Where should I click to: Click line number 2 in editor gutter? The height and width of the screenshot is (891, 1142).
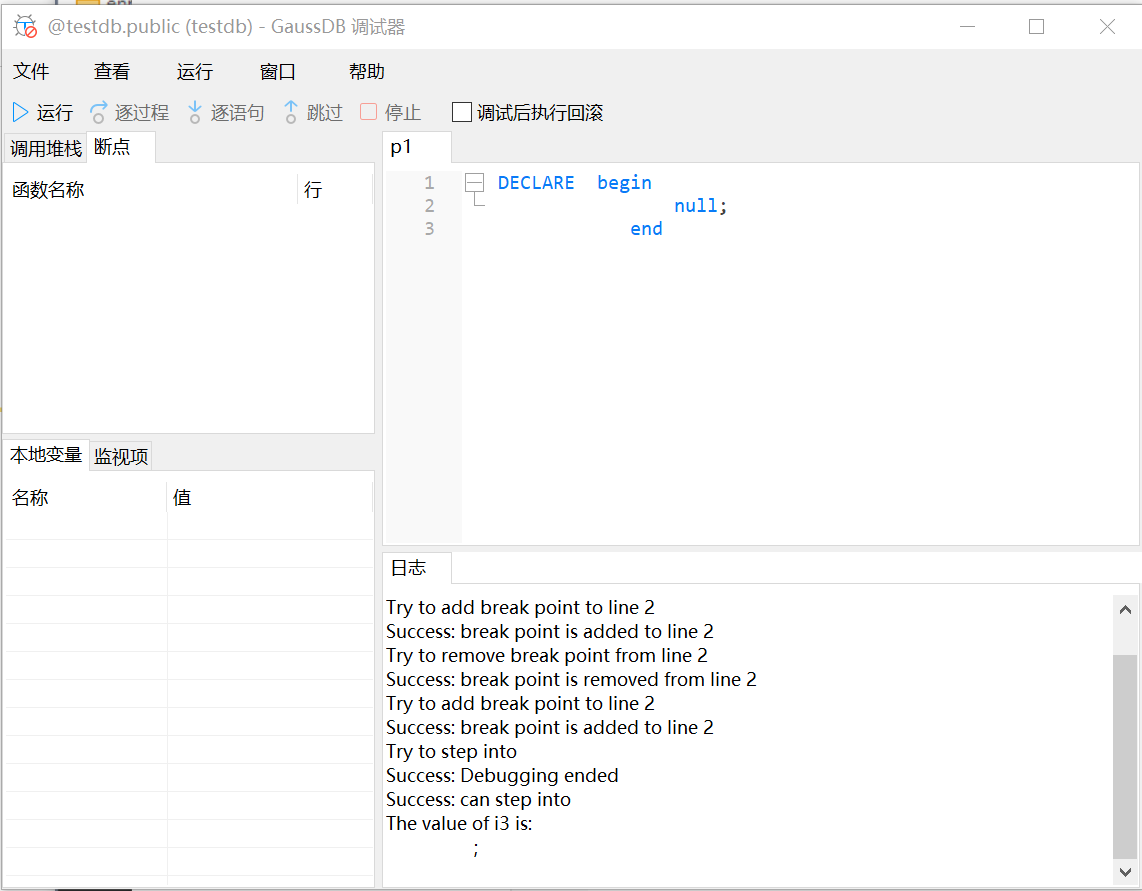pos(429,206)
